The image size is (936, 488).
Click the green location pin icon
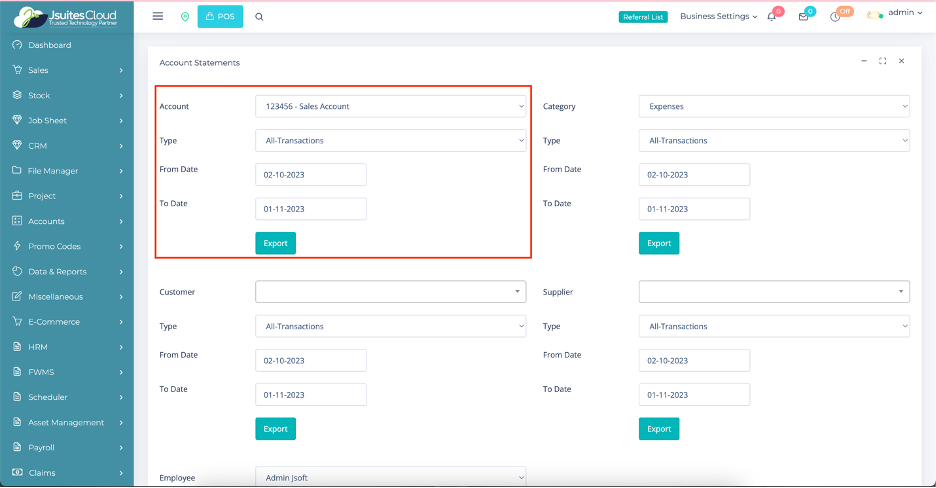point(185,17)
